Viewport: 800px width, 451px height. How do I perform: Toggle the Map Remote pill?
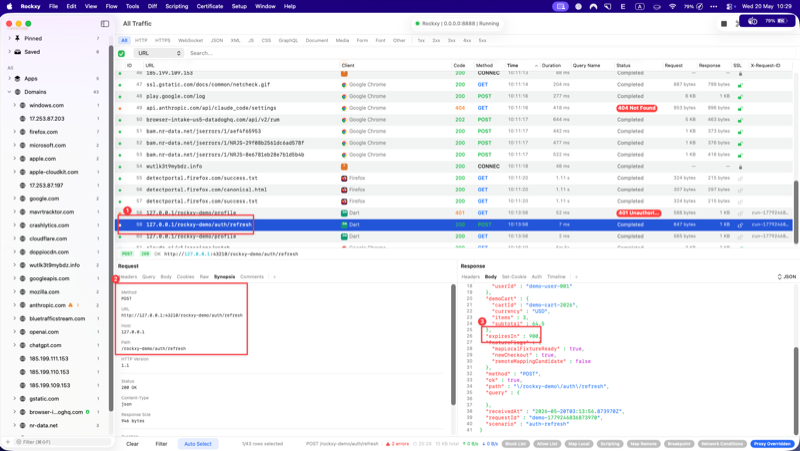click(x=642, y=444)
